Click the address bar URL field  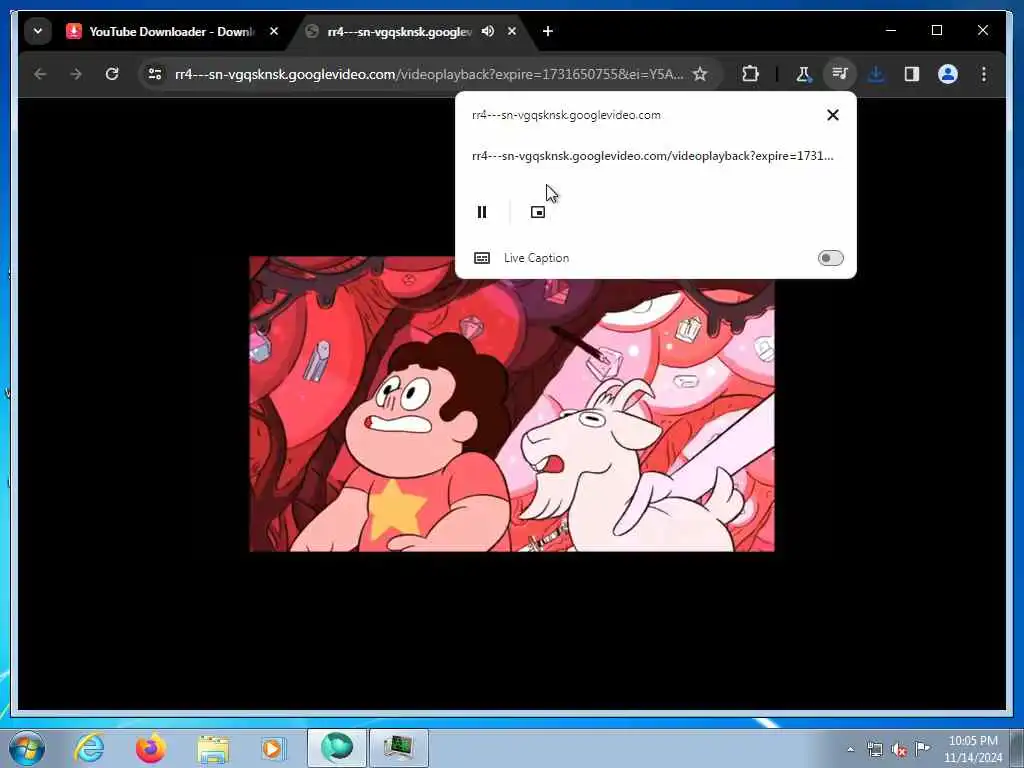point(429,74)
